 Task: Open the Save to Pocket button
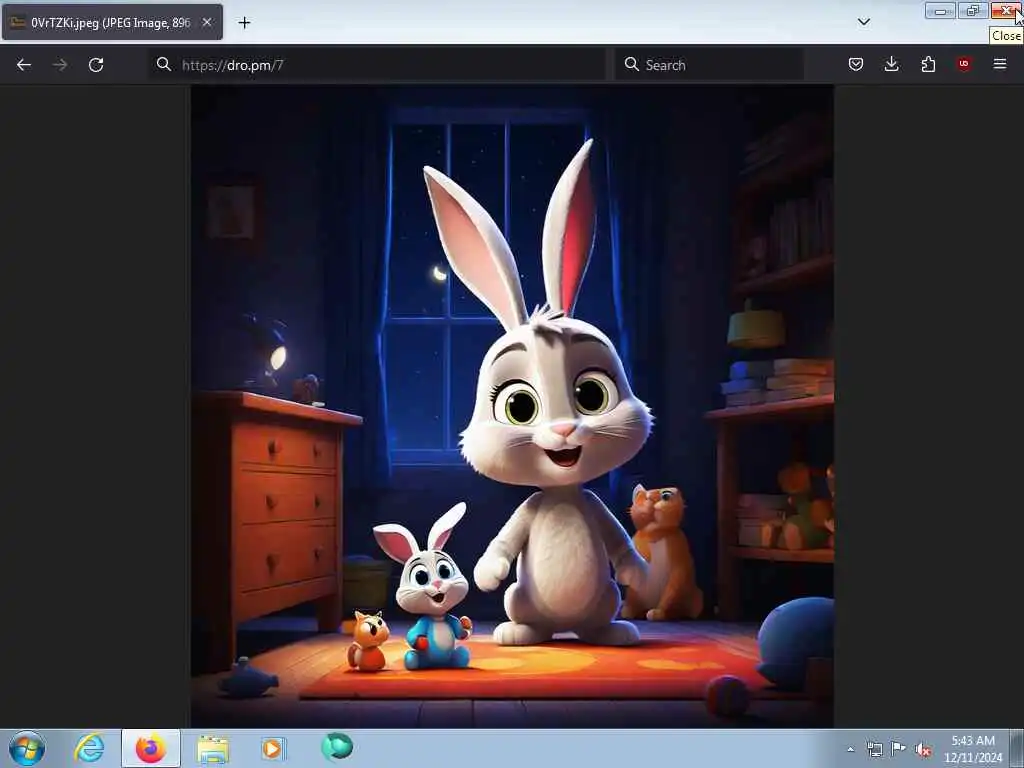856,64
